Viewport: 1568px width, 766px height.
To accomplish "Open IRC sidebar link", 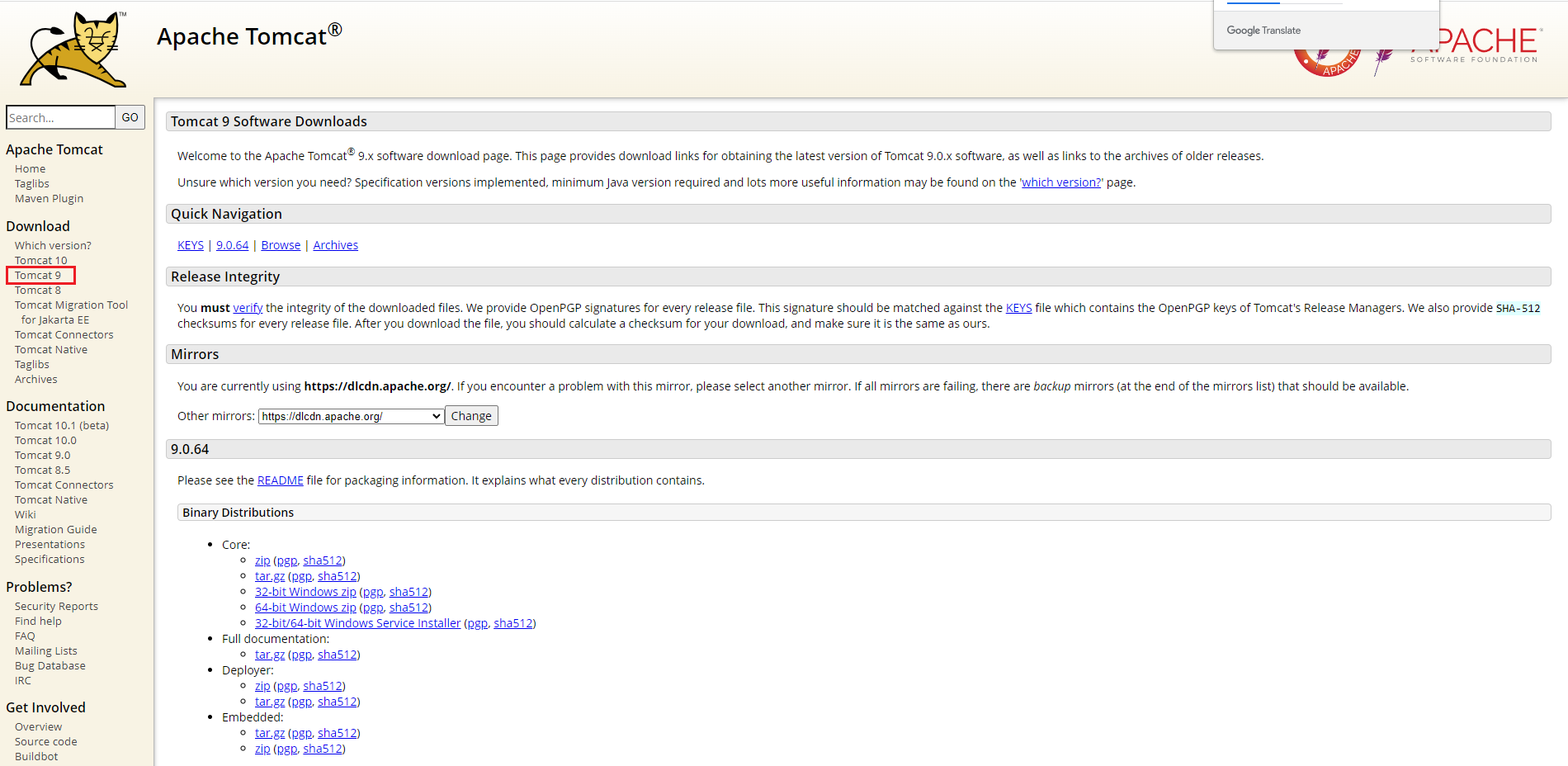I will (23, 680).
